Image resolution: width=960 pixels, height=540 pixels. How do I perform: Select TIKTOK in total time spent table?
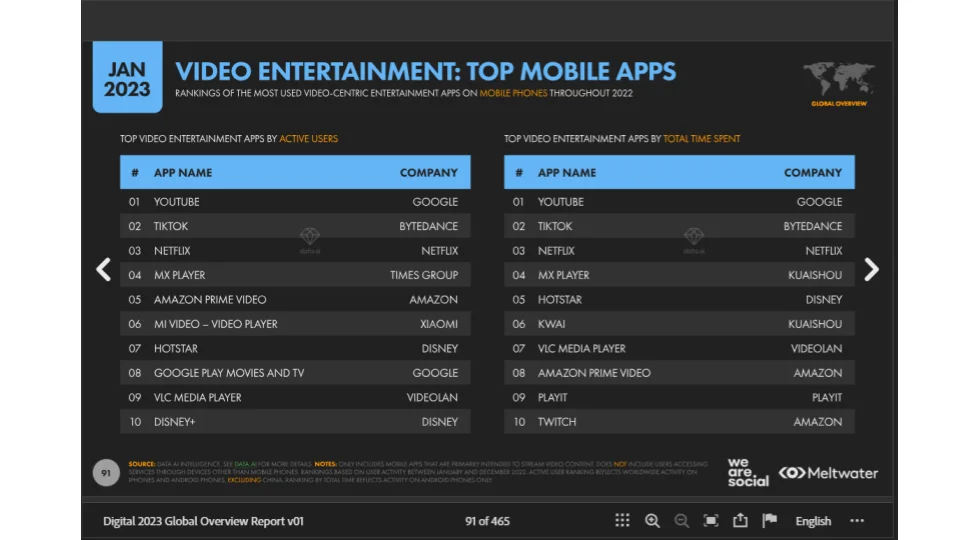pyautogui.click(x=555, y=226)
